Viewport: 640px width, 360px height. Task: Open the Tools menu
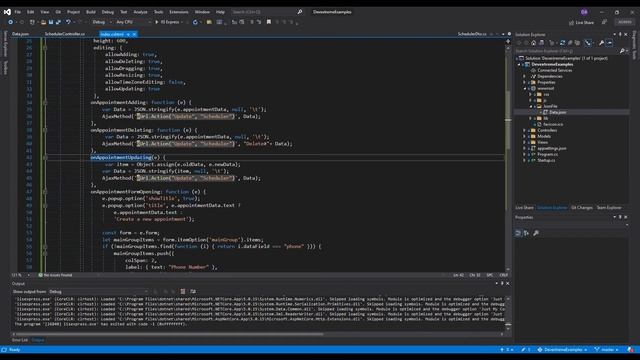158,12
